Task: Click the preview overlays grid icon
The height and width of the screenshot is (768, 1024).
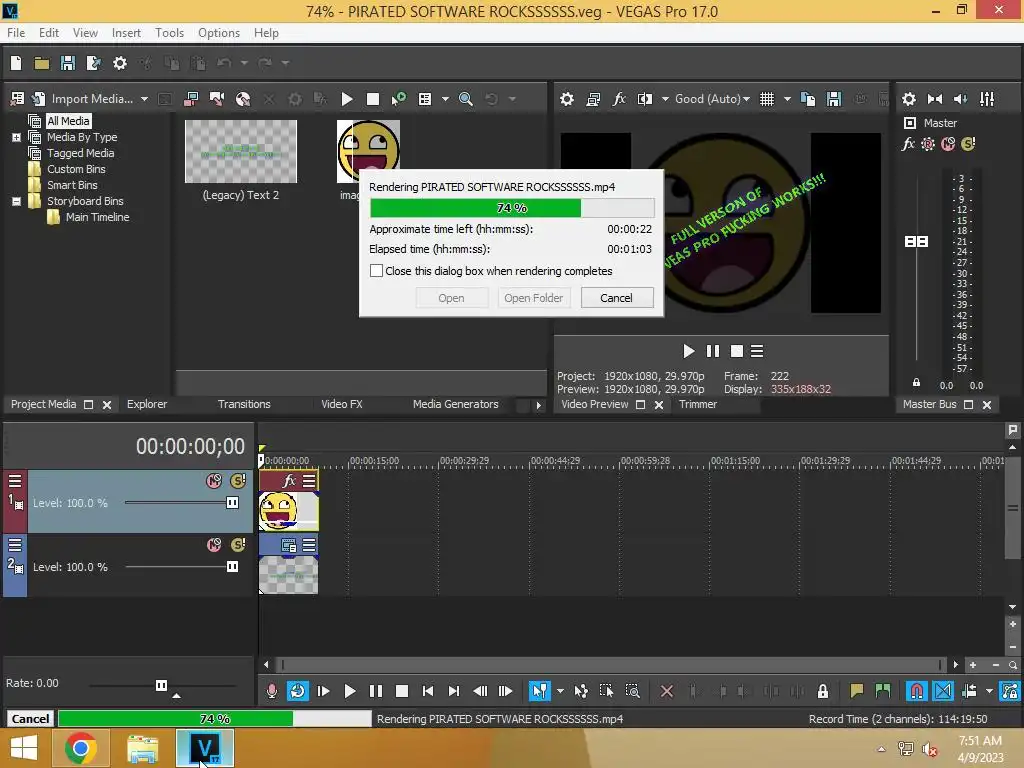Action: pos(767,99)
